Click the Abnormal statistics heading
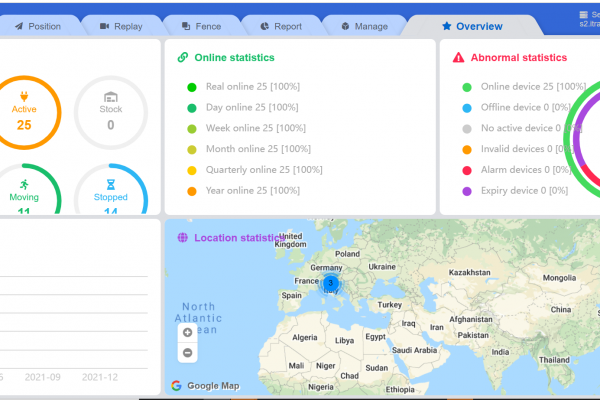 tap(519, 57)
